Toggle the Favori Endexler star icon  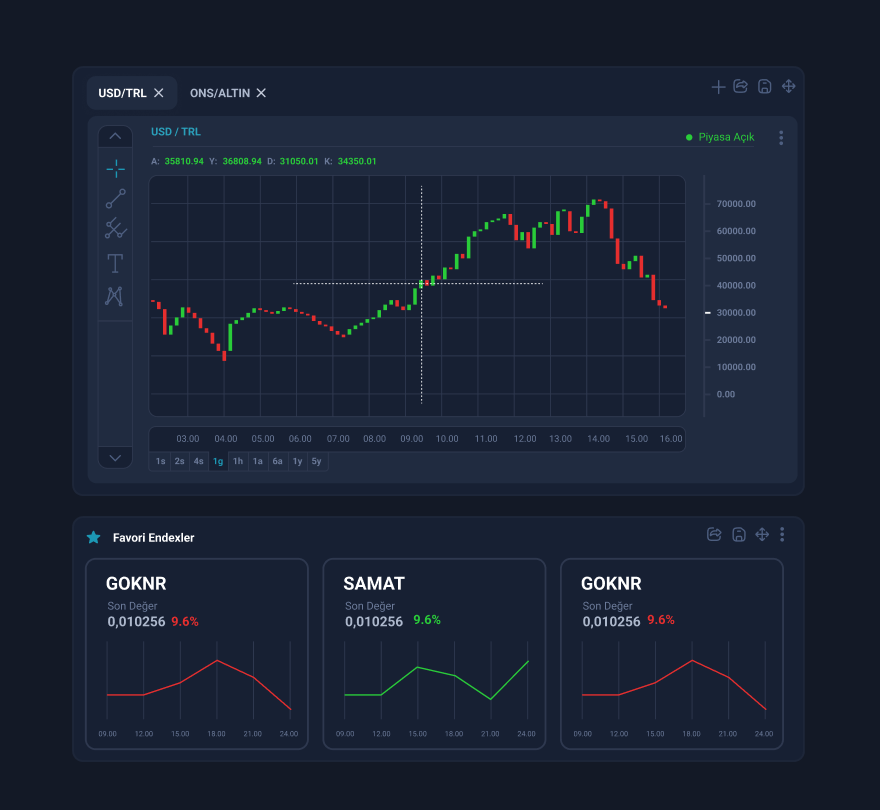pos(94,537)
